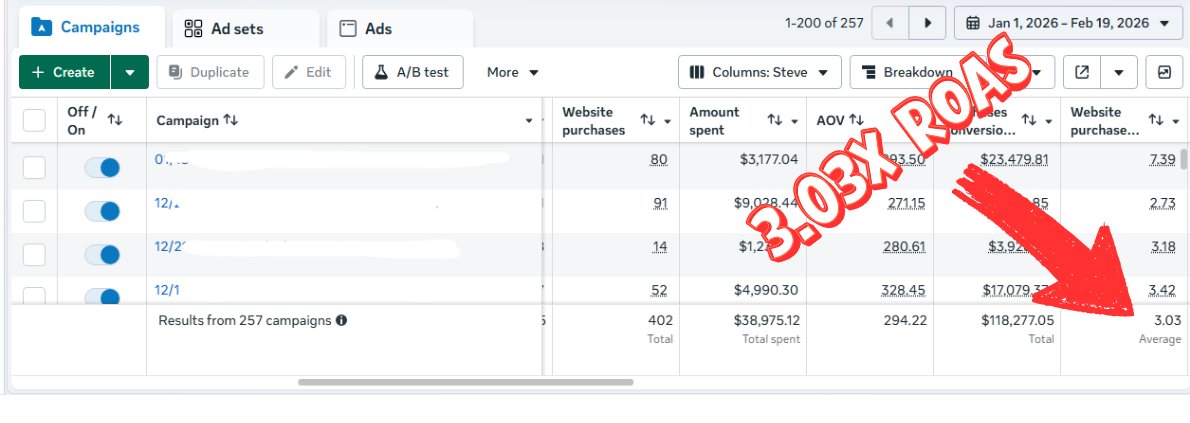1190x423 pixels.
Task: Toggle off campaign with 14 website purchases
Action: (x=102, y=255)
